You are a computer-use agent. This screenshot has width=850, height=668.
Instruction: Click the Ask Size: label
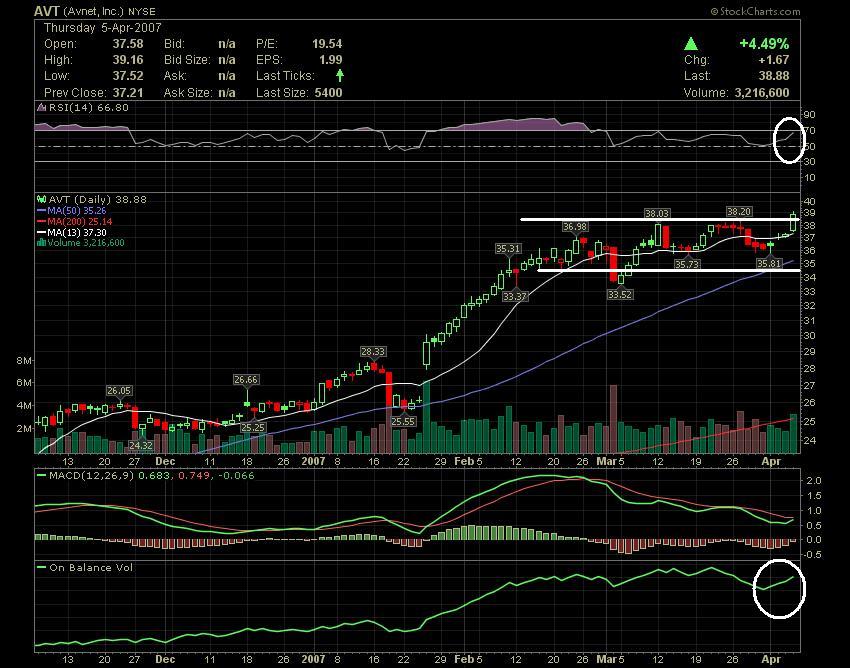click(187, 93)
